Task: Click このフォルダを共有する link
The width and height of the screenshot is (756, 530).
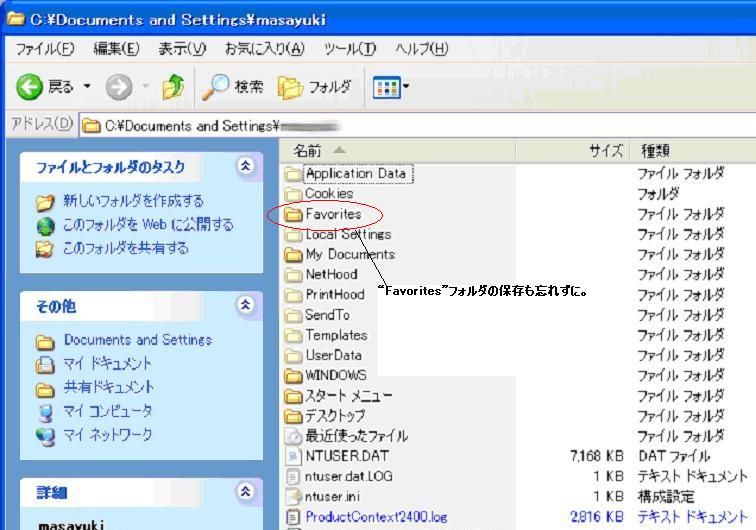Action: [x=125, y=248]
